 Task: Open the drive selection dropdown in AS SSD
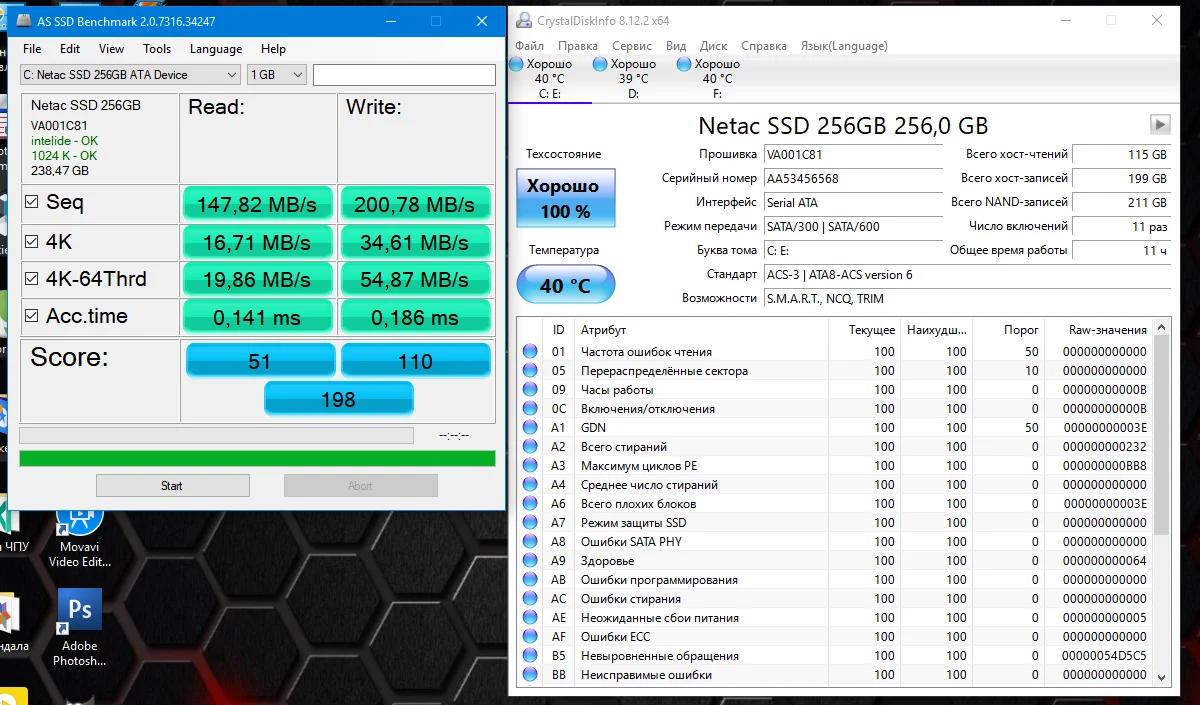(130, 75)
